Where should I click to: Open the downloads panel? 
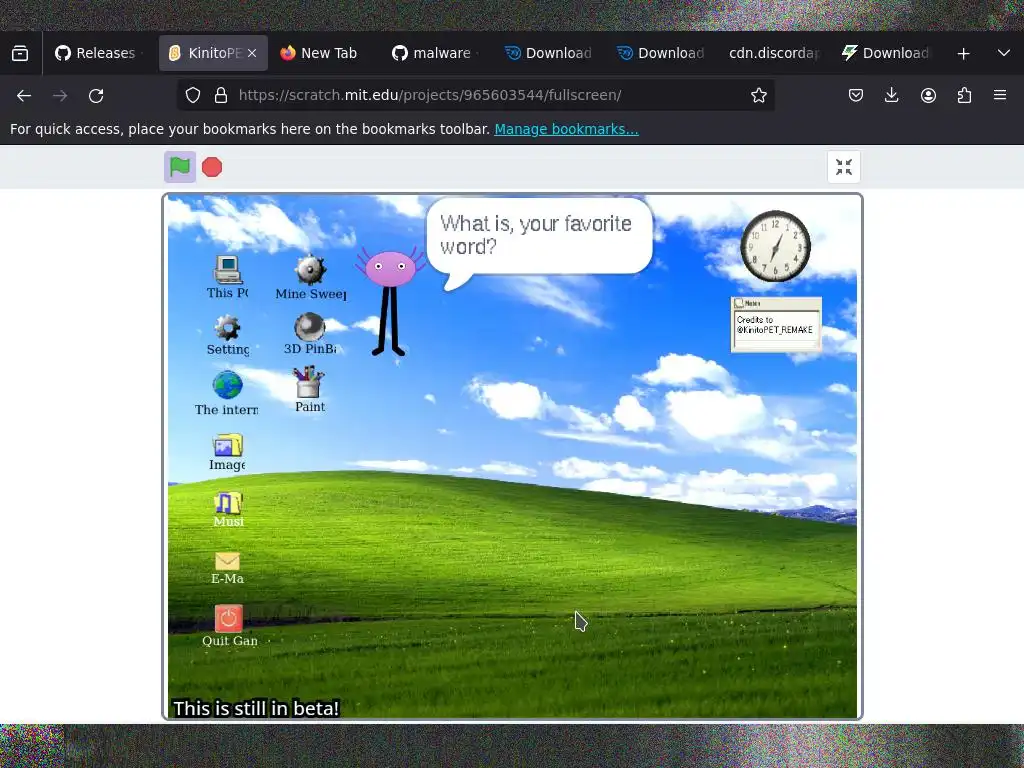click(x=891, y=95)
